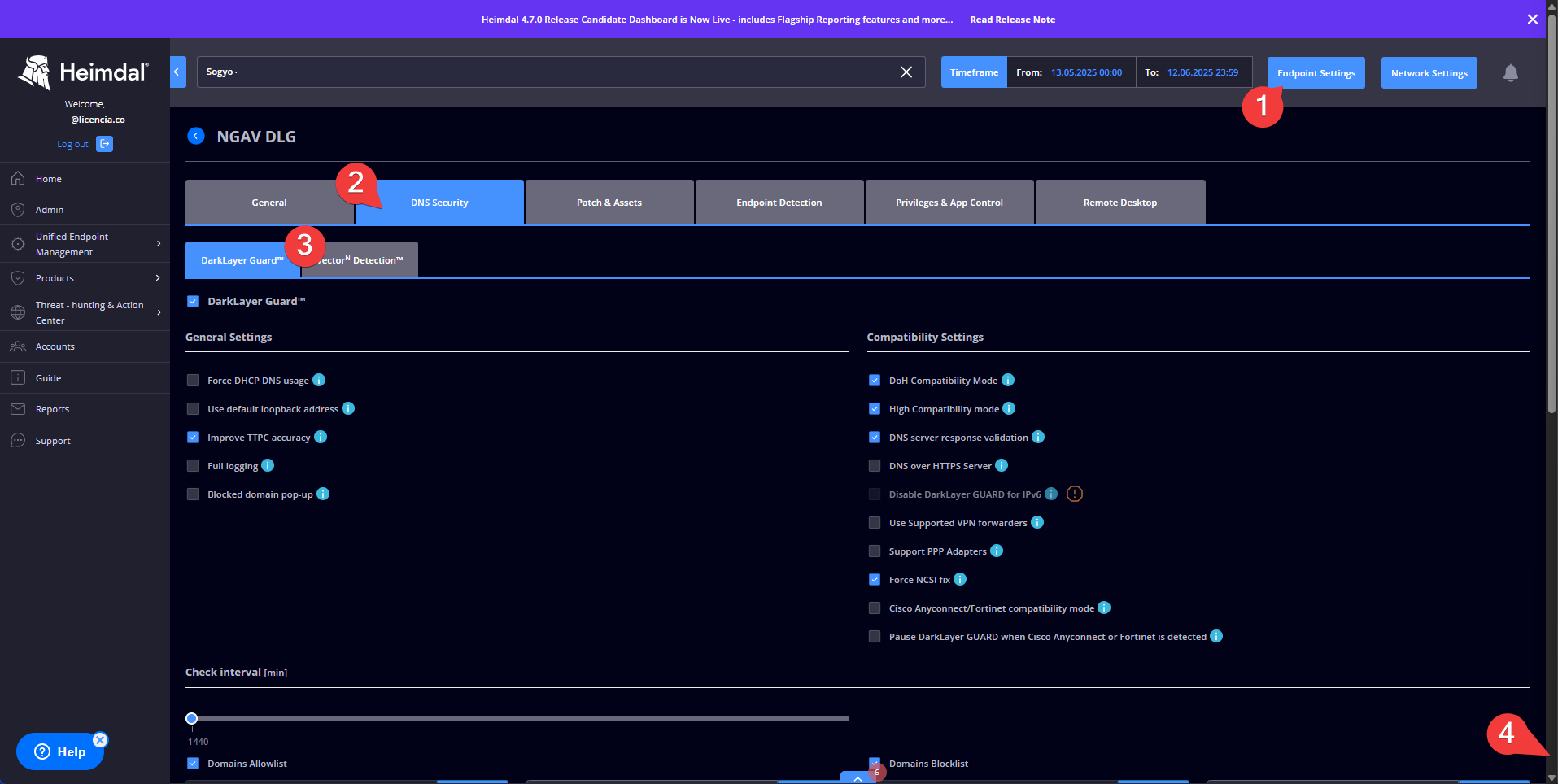Expand the Products submenu arrow
1558x784 pixels.
click(158, 277)
